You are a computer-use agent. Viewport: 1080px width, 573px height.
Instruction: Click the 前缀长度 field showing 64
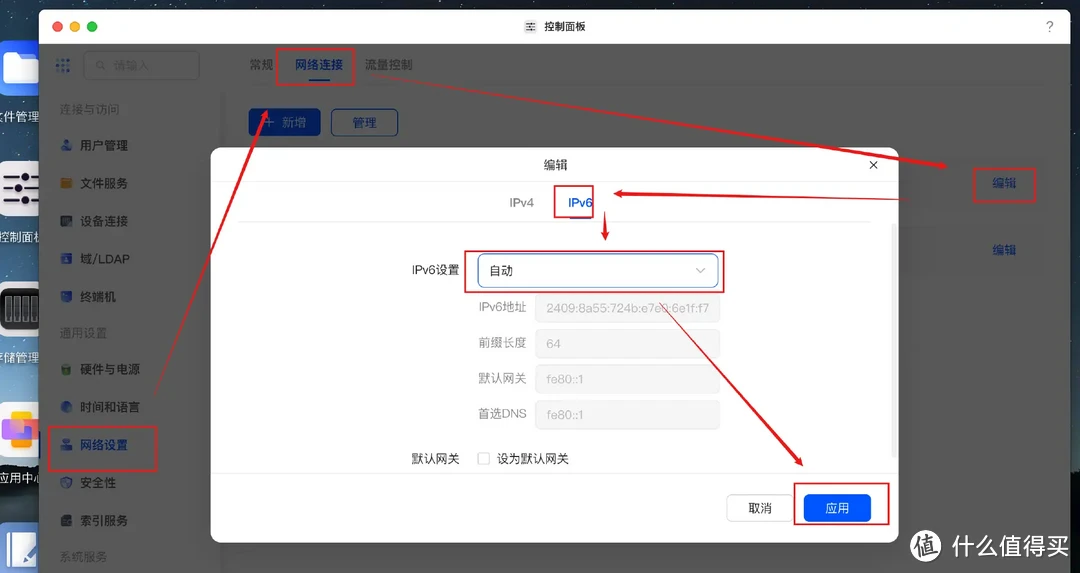click(x=627, y=343)
